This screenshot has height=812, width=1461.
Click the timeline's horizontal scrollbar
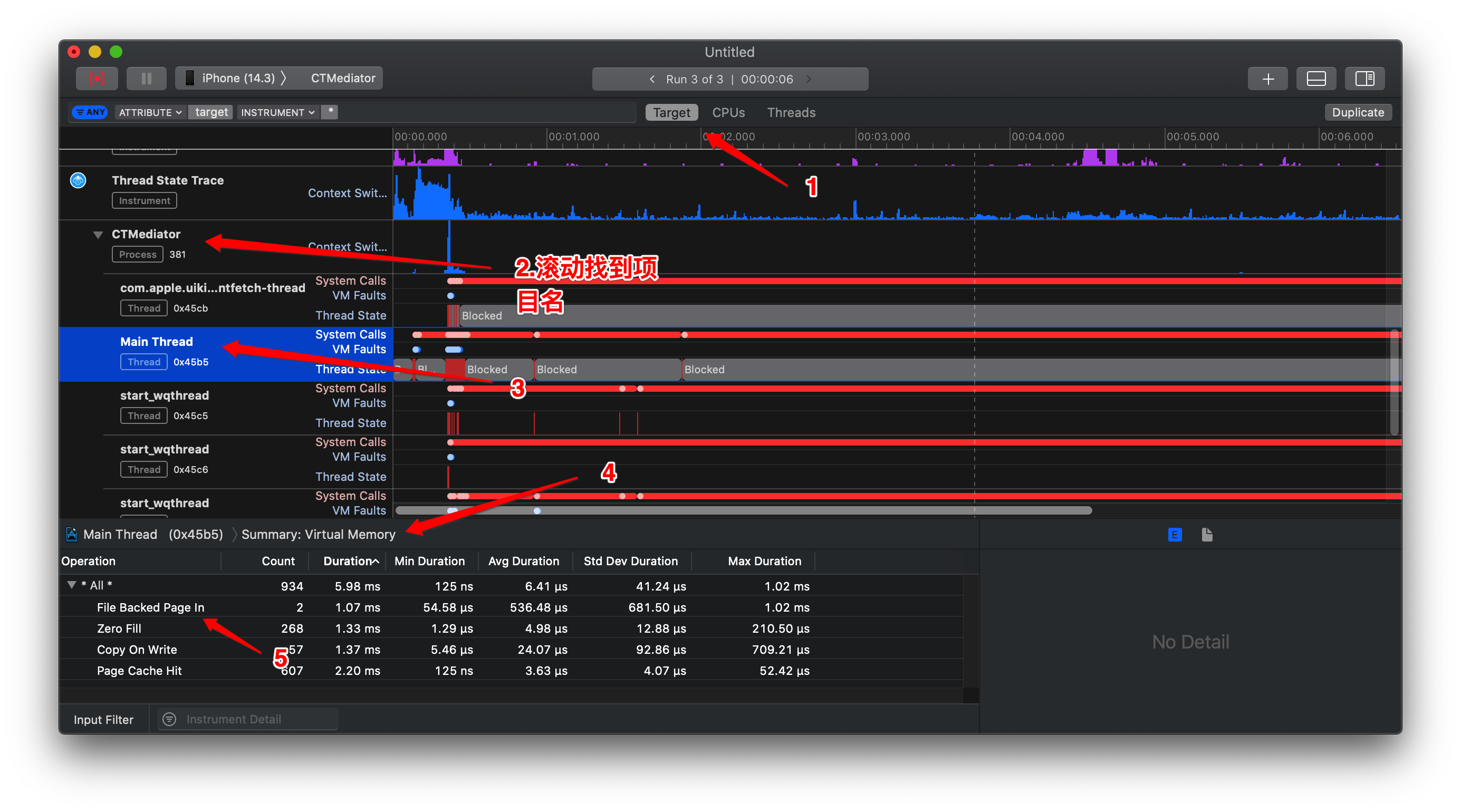(x=743, y=511)
